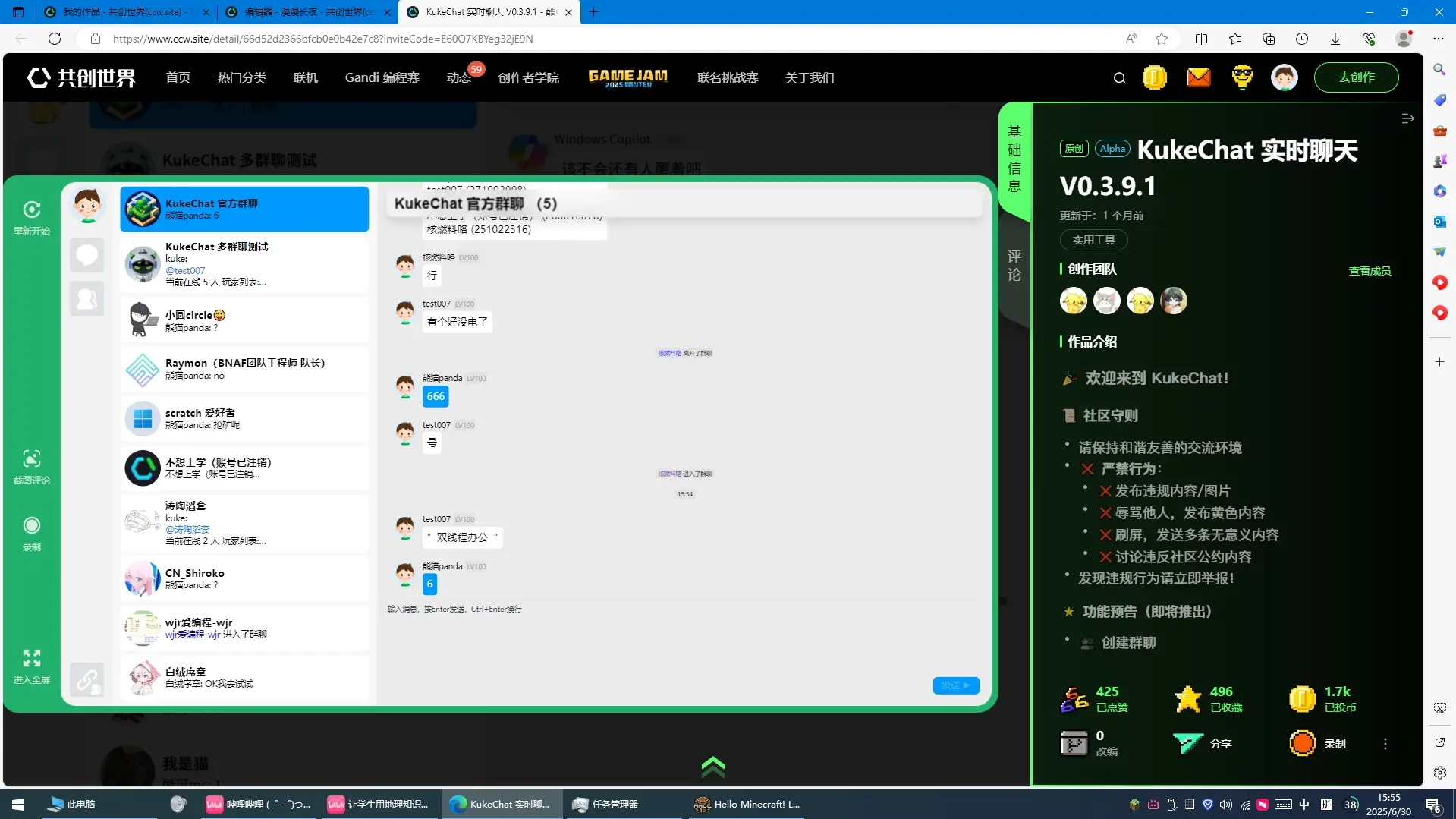Open the browser split screen icon
This screenshot has height=819, width=1456.
click(x=1201, y=39)
